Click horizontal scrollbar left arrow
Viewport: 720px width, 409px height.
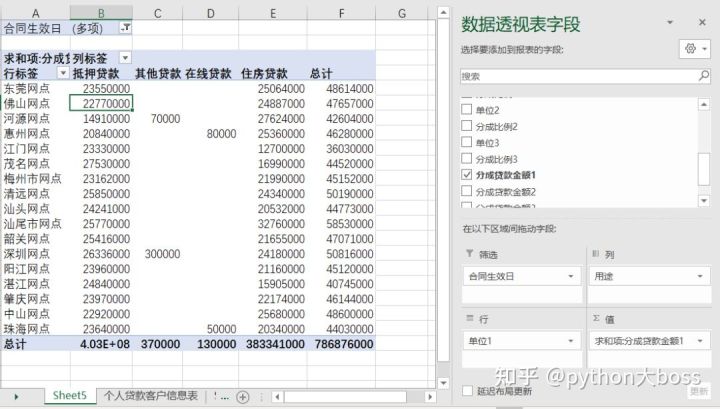tap(277, 397)
